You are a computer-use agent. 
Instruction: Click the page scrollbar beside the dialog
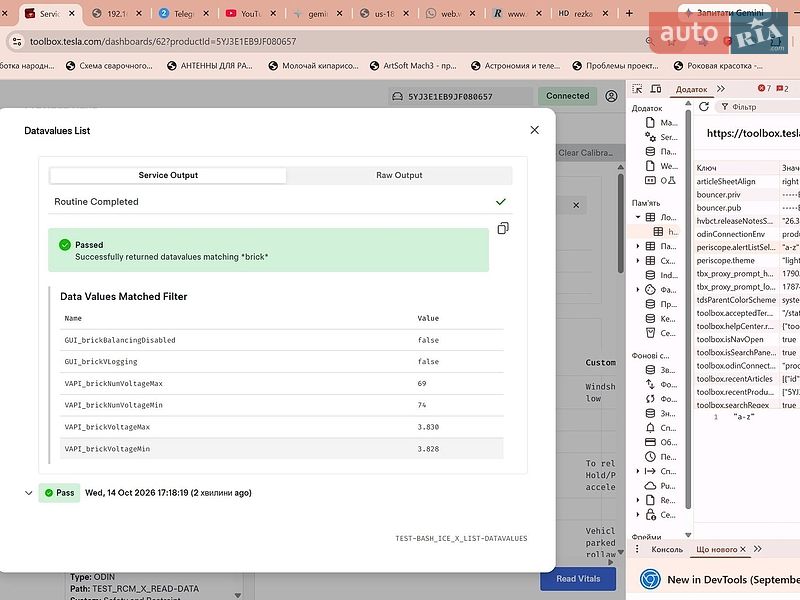pyautogui.click(x=620, y=223)
